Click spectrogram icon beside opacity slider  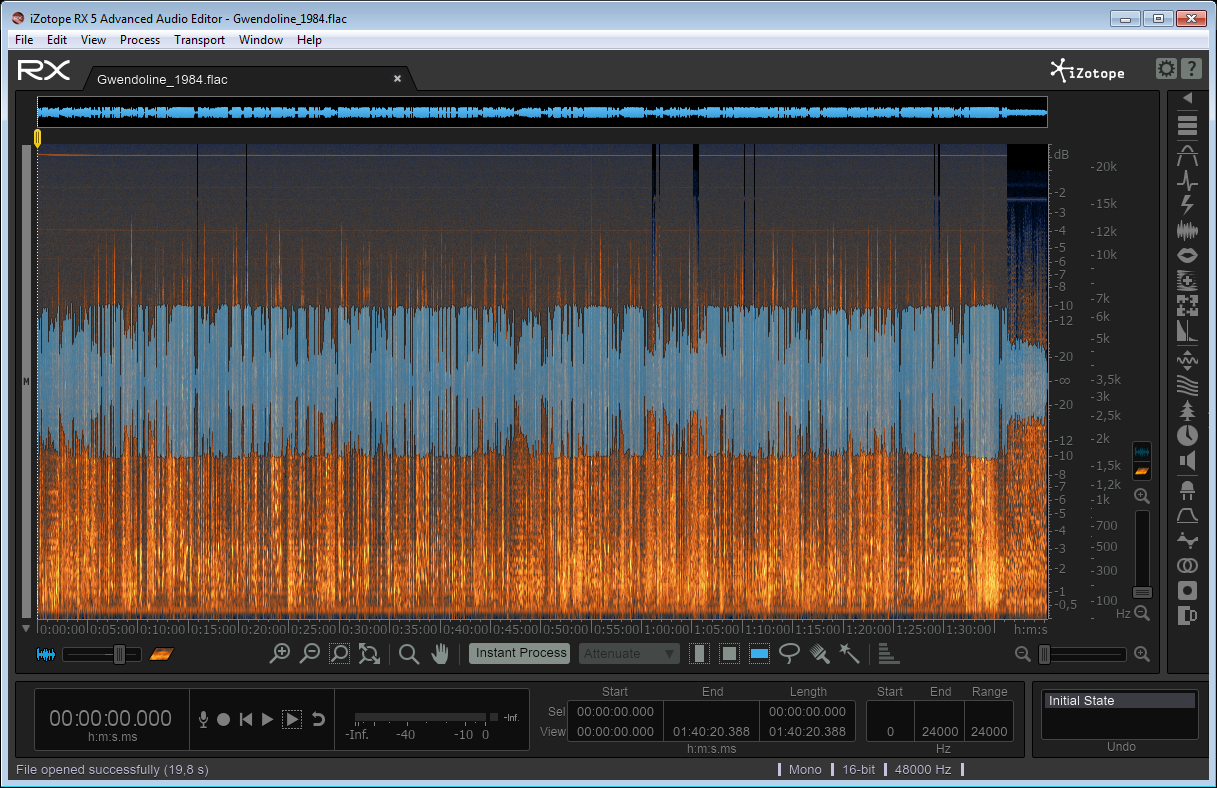click(x=162, y=654)
